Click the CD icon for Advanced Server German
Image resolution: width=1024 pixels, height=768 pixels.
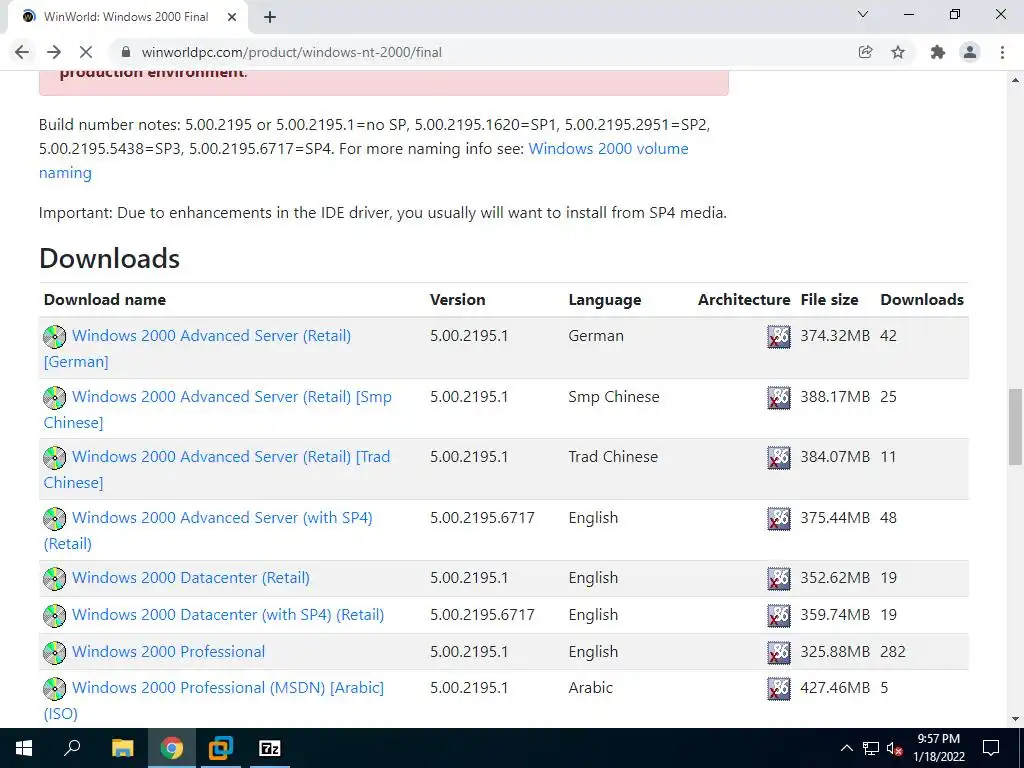coord(55,336)
